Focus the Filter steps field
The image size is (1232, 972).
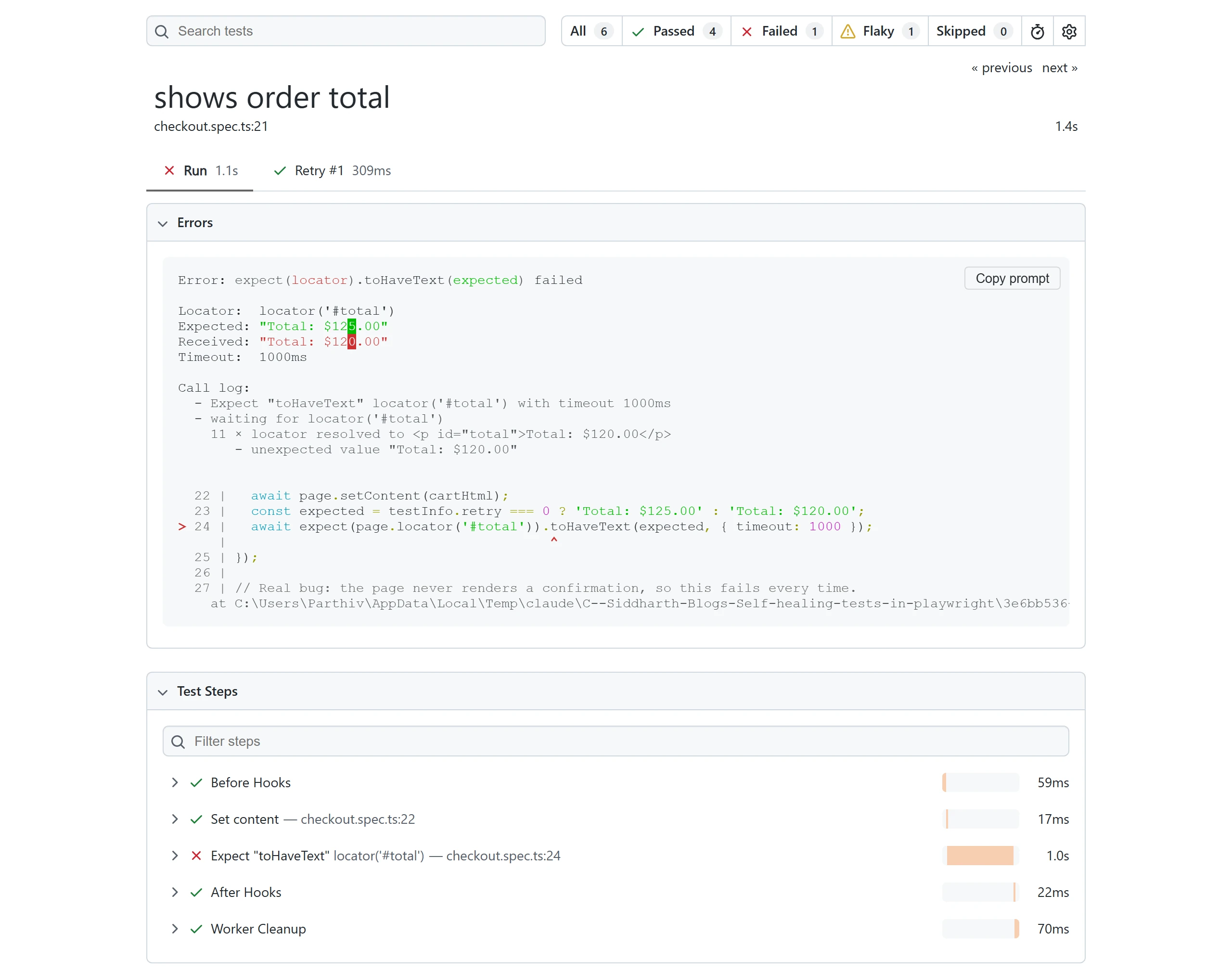click(615, 742)
